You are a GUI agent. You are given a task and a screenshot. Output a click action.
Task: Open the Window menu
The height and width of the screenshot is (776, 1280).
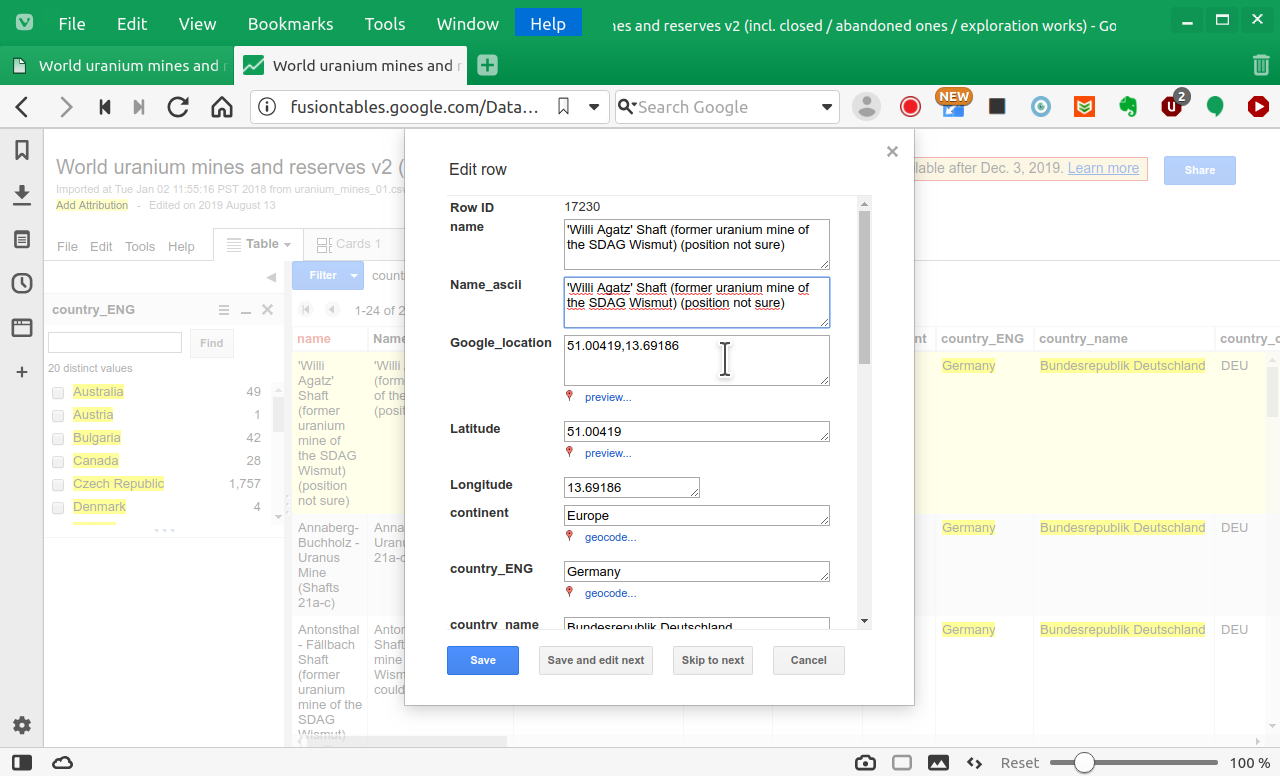point(468,24)
